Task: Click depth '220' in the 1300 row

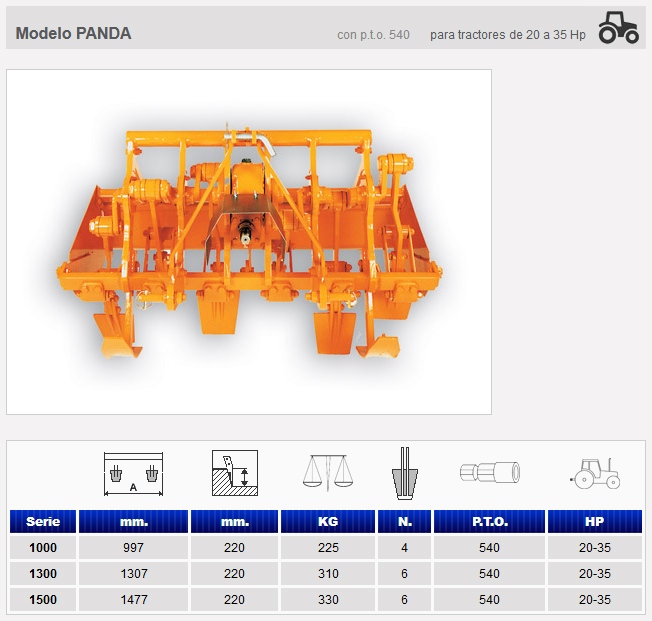Action: tap(235, 574)
